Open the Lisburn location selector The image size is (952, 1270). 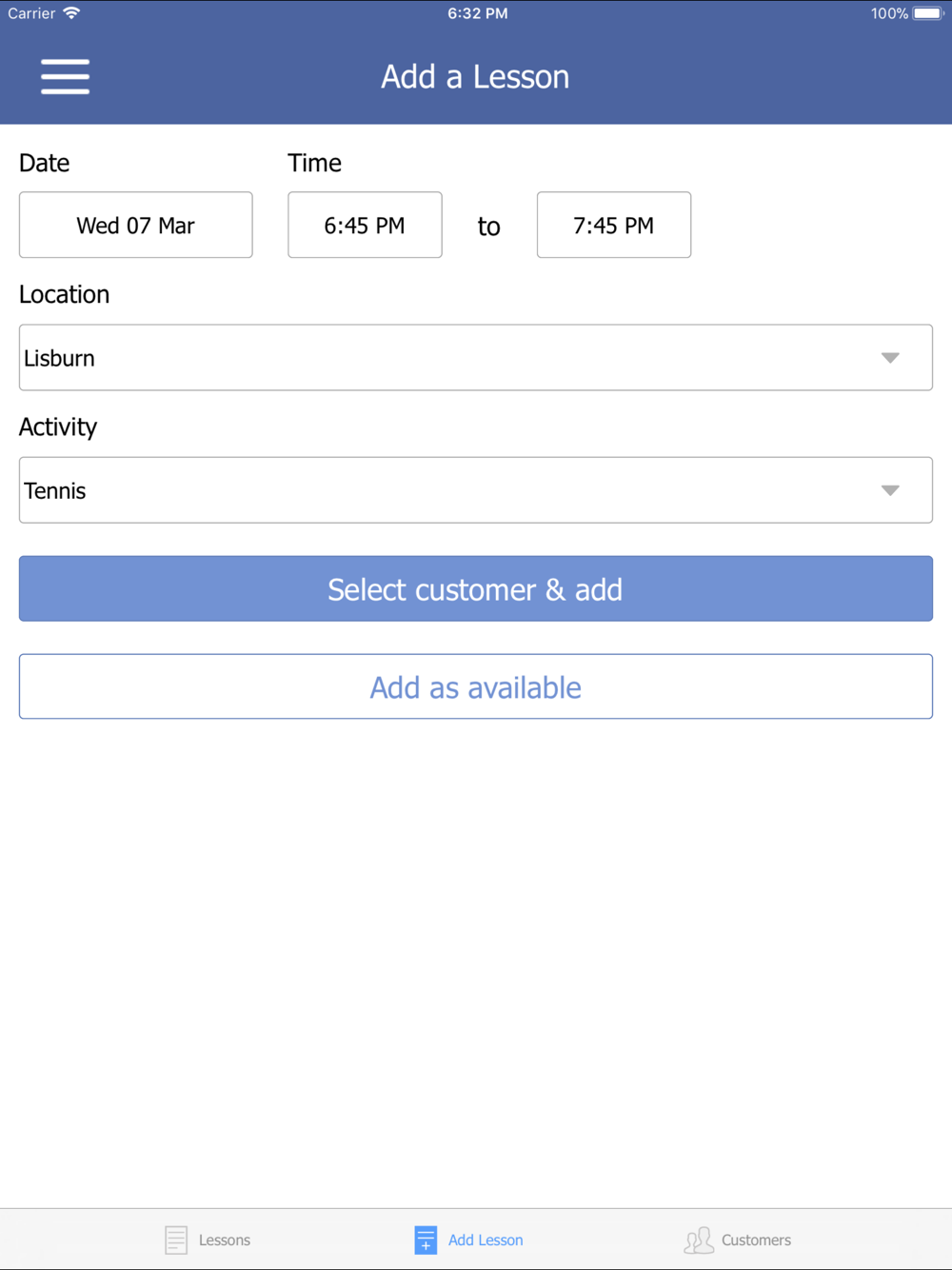click(x=457, y=358)
